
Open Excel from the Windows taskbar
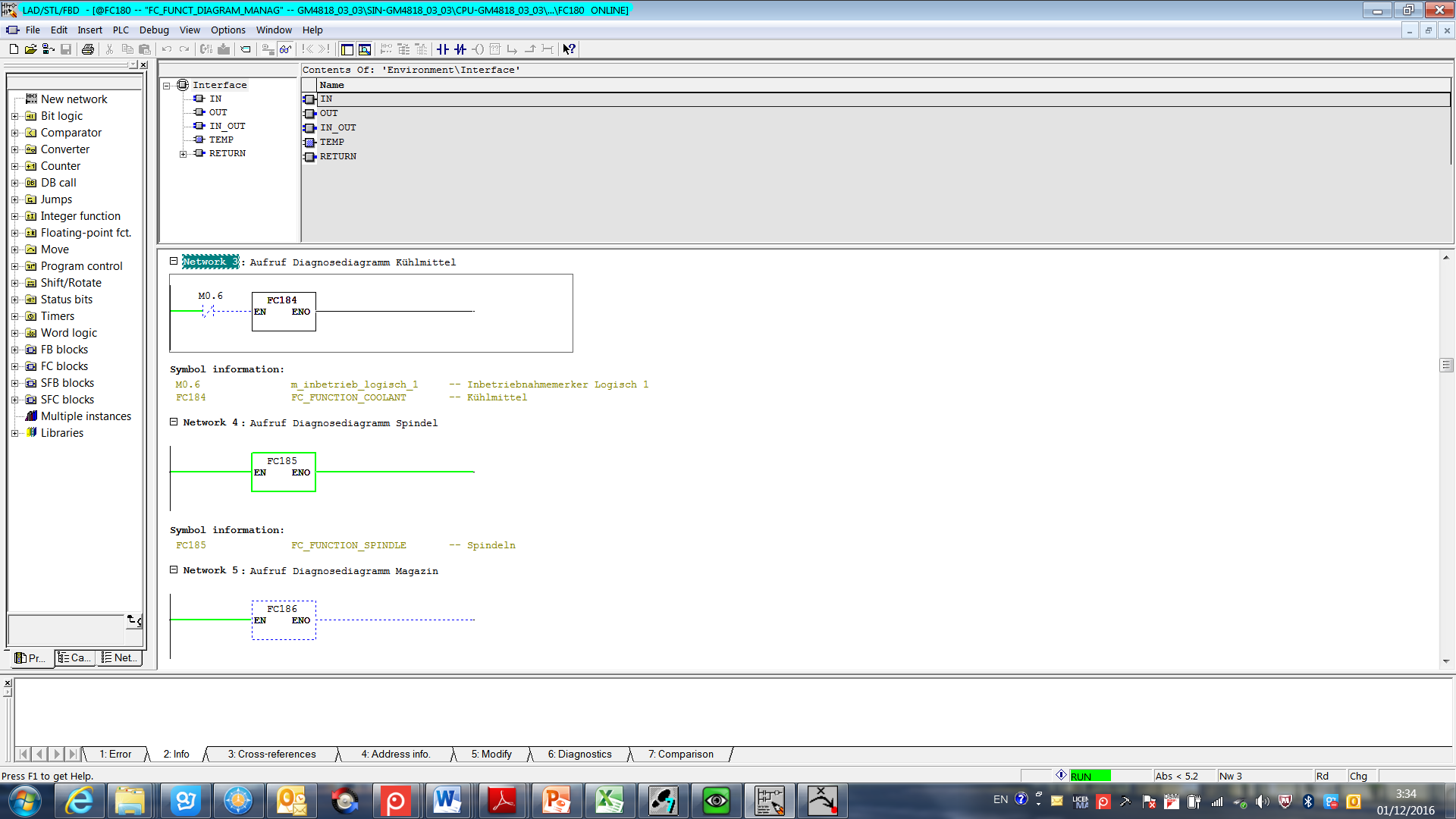(x=609, y=801)
